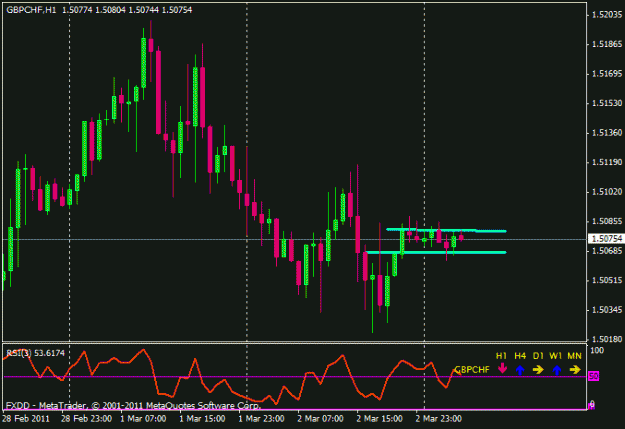Click the pink down arrow under H1
This screenshot has width=625, height=429.
502,368
